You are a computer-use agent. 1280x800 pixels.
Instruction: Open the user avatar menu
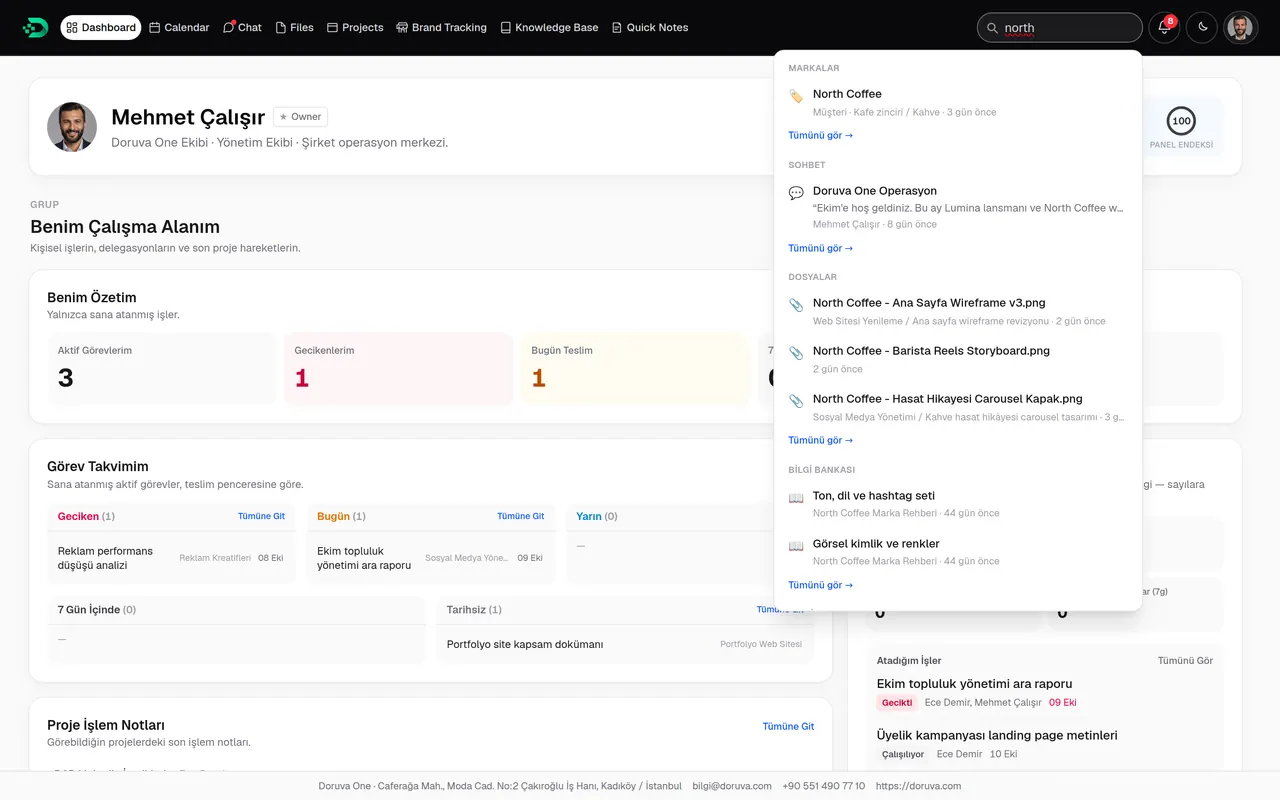1241,28
